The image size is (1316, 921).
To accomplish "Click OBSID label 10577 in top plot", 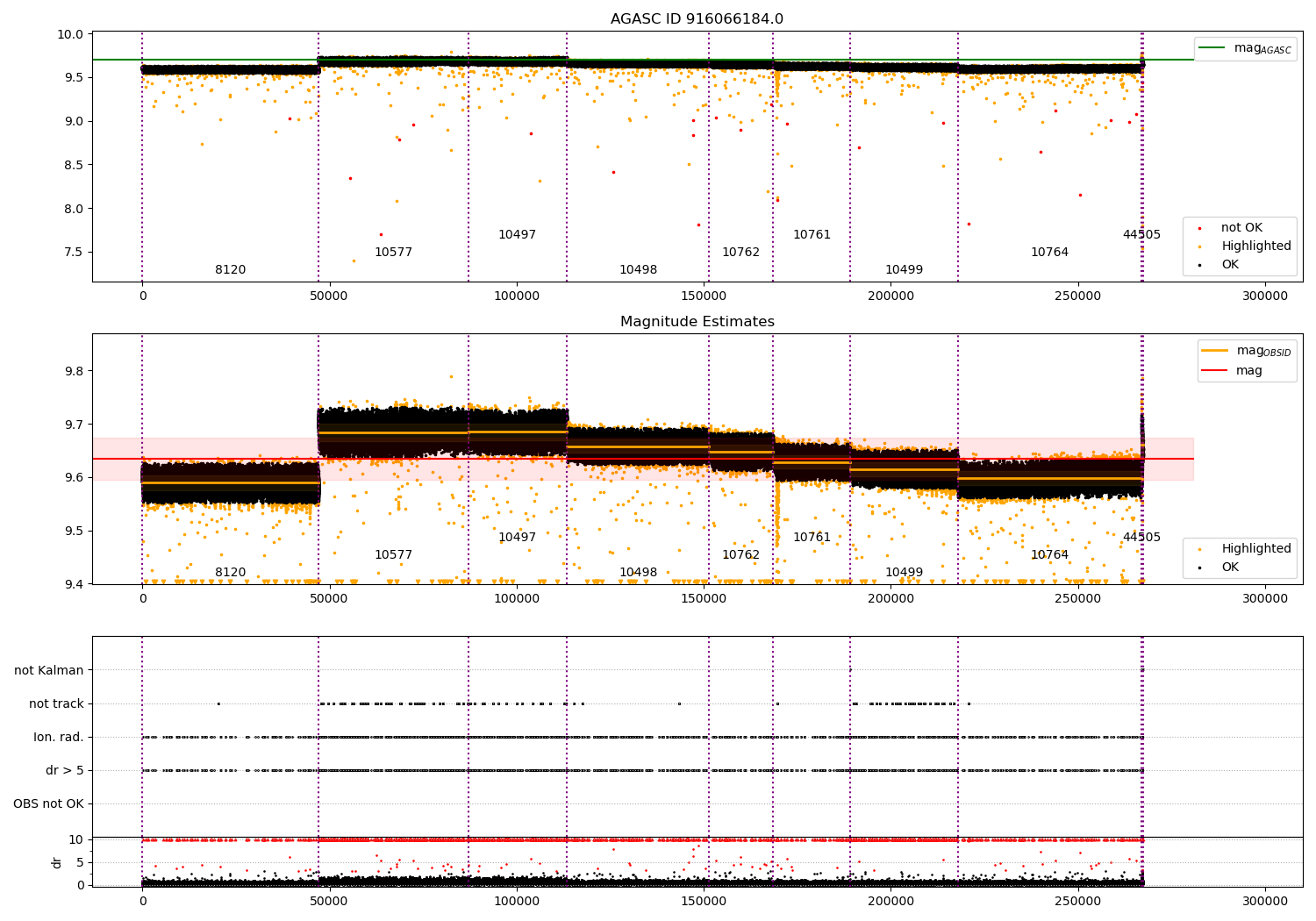I will 393,253.
